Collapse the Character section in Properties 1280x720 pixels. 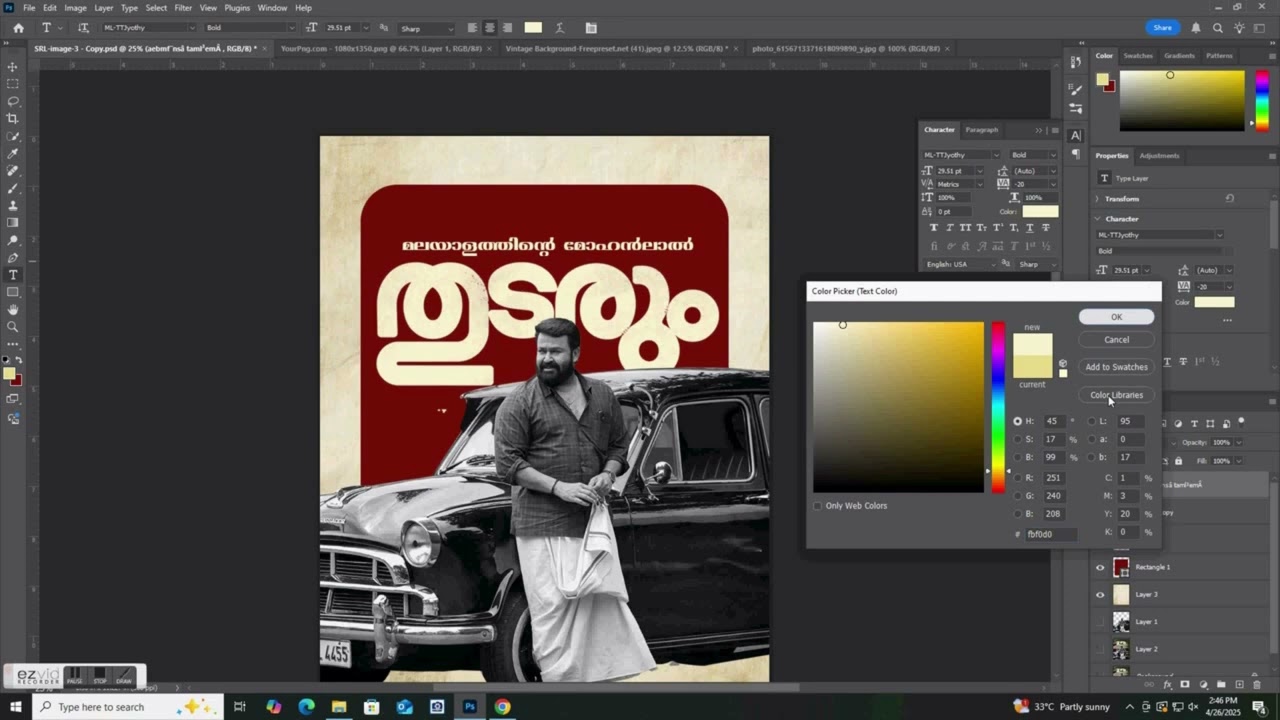[1098, 219]
